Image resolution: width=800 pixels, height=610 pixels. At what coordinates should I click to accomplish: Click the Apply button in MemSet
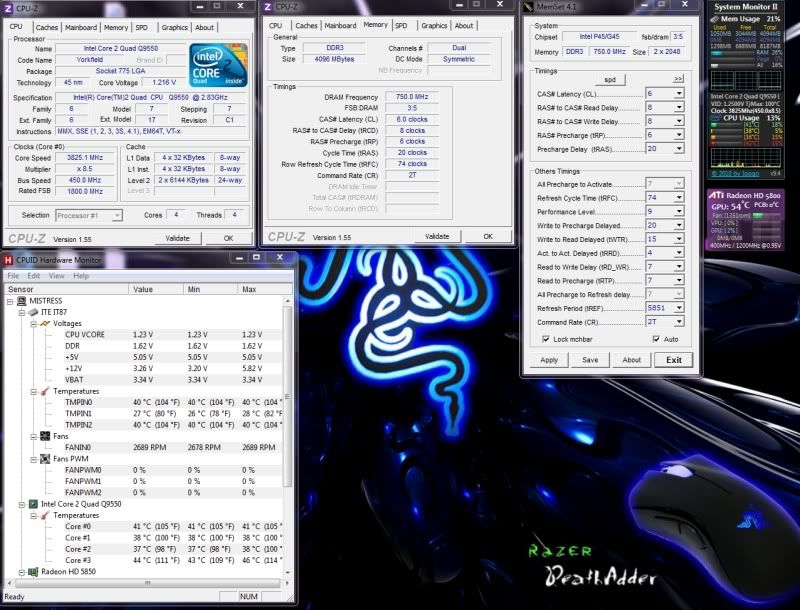(549, 360)
